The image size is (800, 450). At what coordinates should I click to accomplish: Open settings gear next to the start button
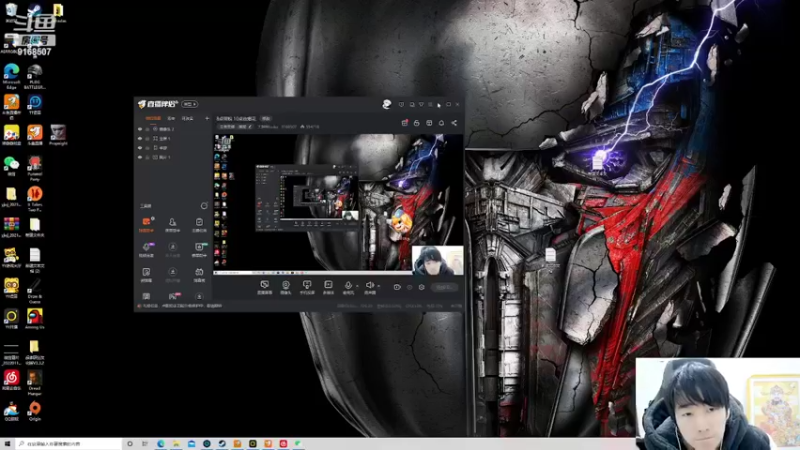[421, 287]
